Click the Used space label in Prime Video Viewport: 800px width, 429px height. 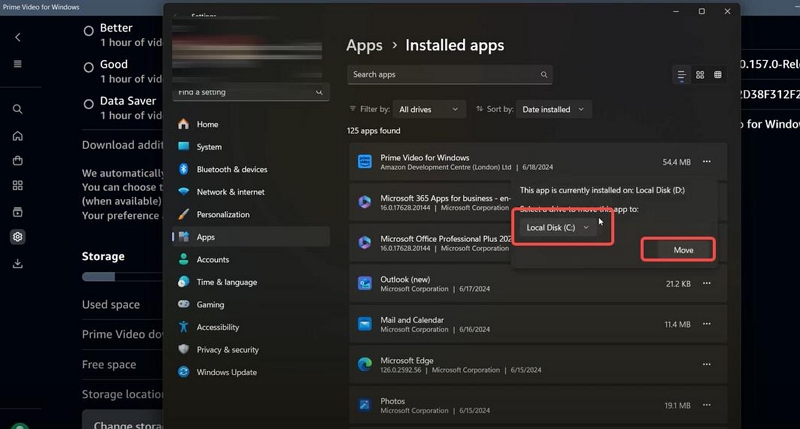tap(111, 305)
